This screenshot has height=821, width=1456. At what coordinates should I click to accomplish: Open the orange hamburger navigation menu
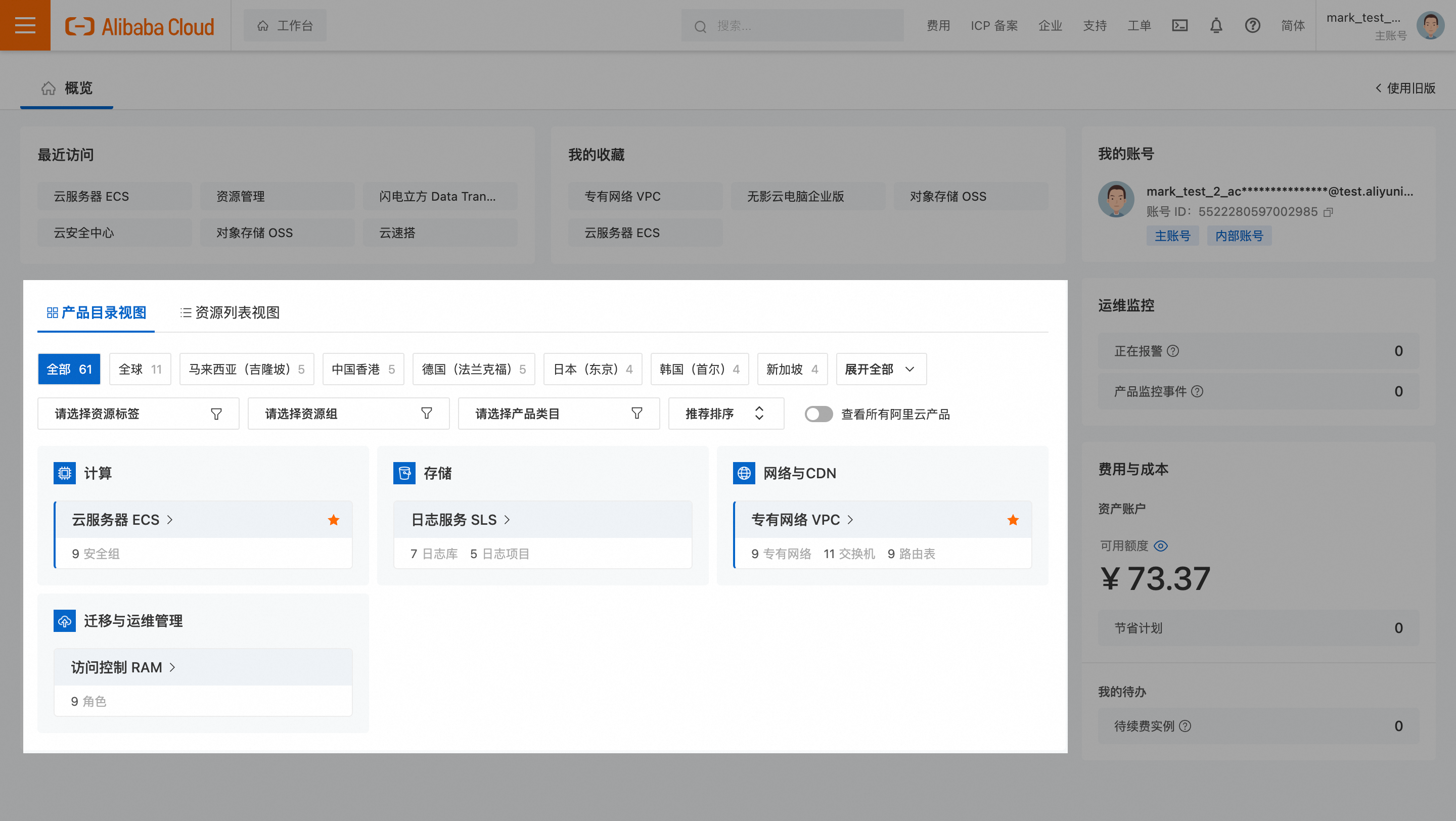(x=25, y=25)
